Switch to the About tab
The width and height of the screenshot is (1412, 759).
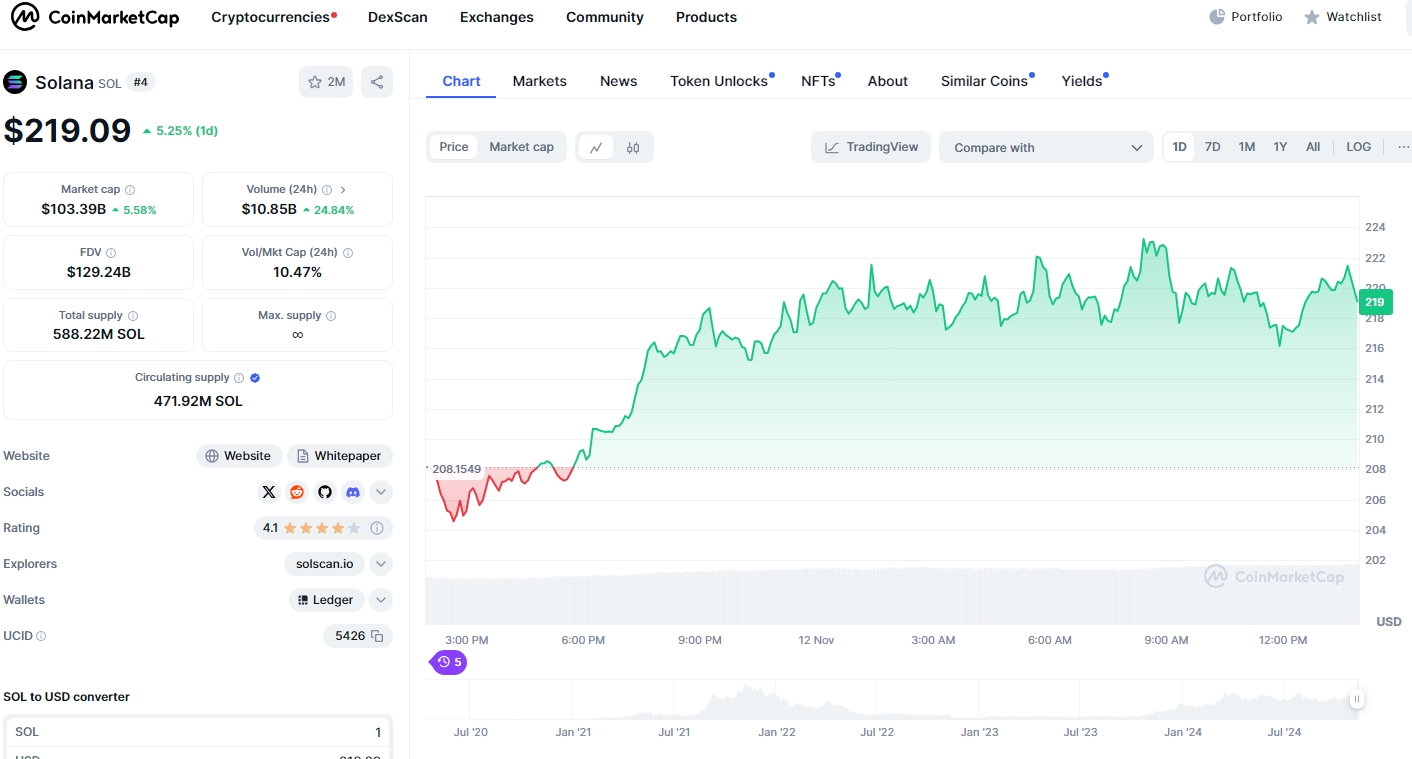tap(888, 81)
